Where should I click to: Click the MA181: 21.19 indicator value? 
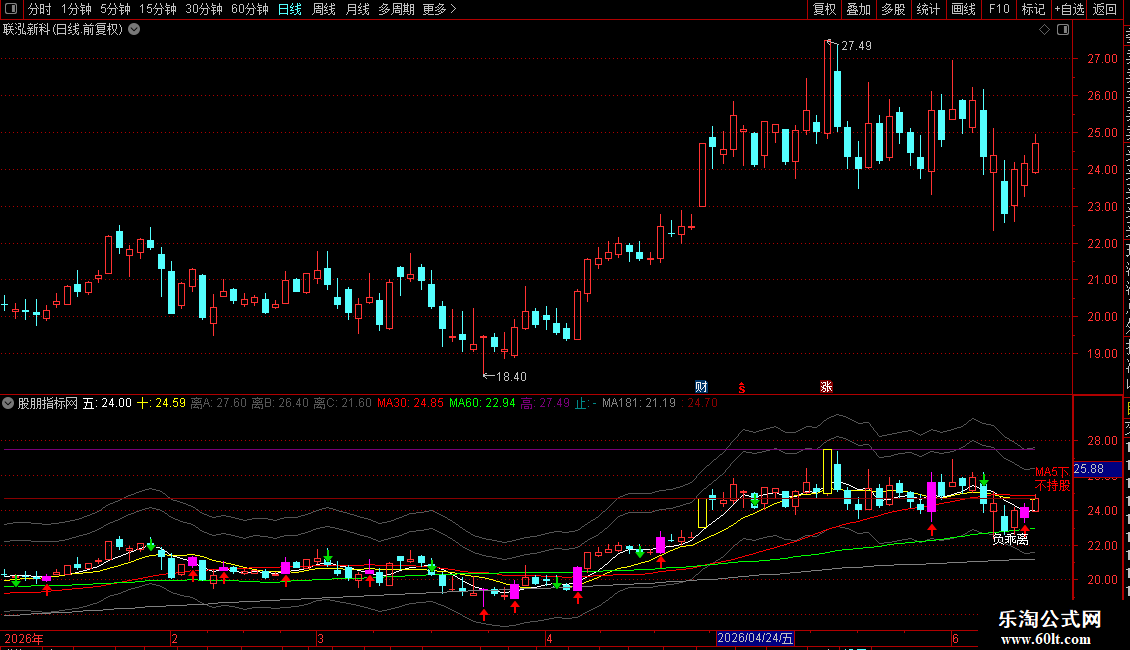pyautogui.click(x=639, y=403)
